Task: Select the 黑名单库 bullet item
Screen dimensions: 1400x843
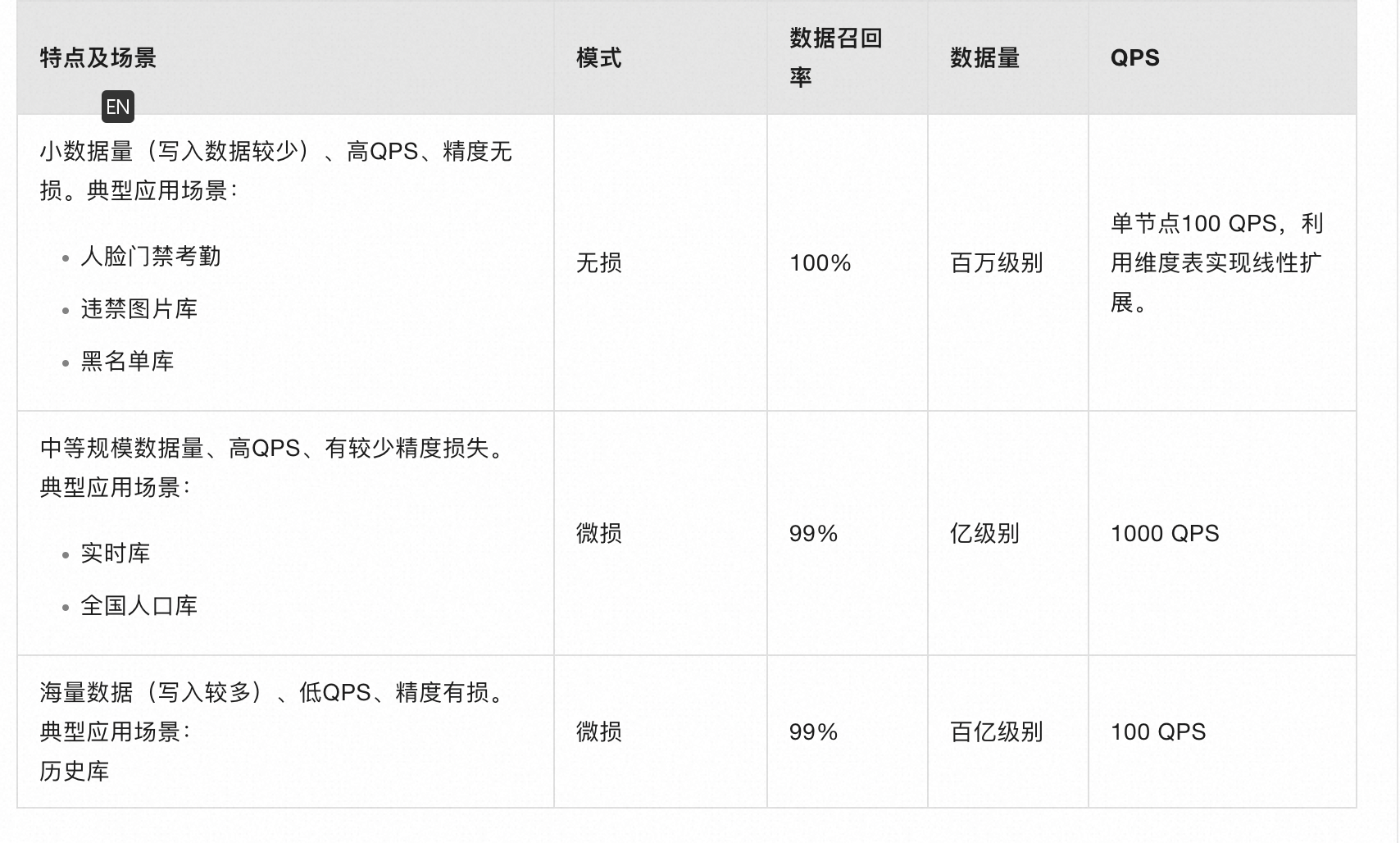Action: tap(127, 362)
